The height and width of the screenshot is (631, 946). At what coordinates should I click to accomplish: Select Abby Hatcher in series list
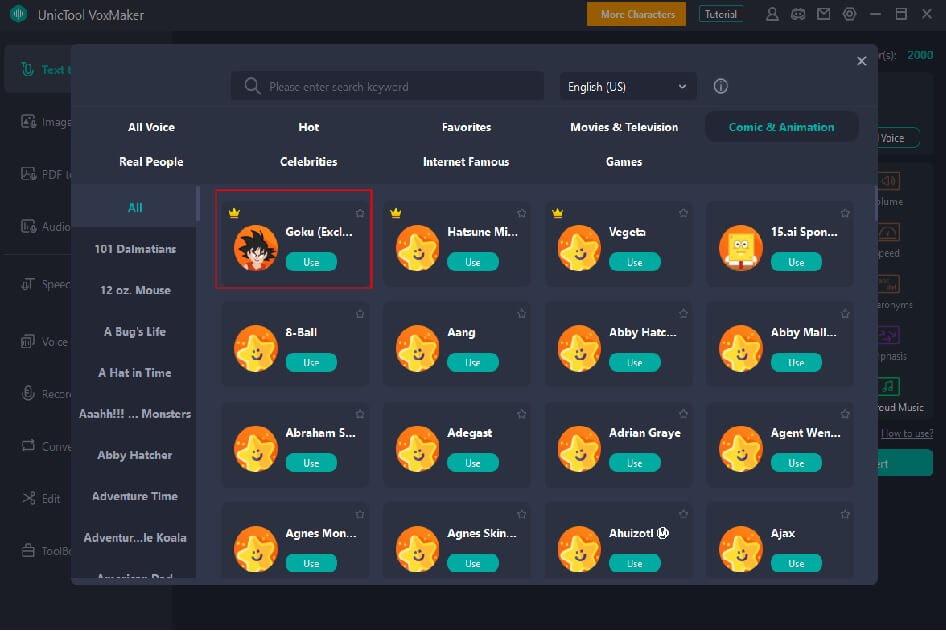pyautogui.click(x=135, y=455)
